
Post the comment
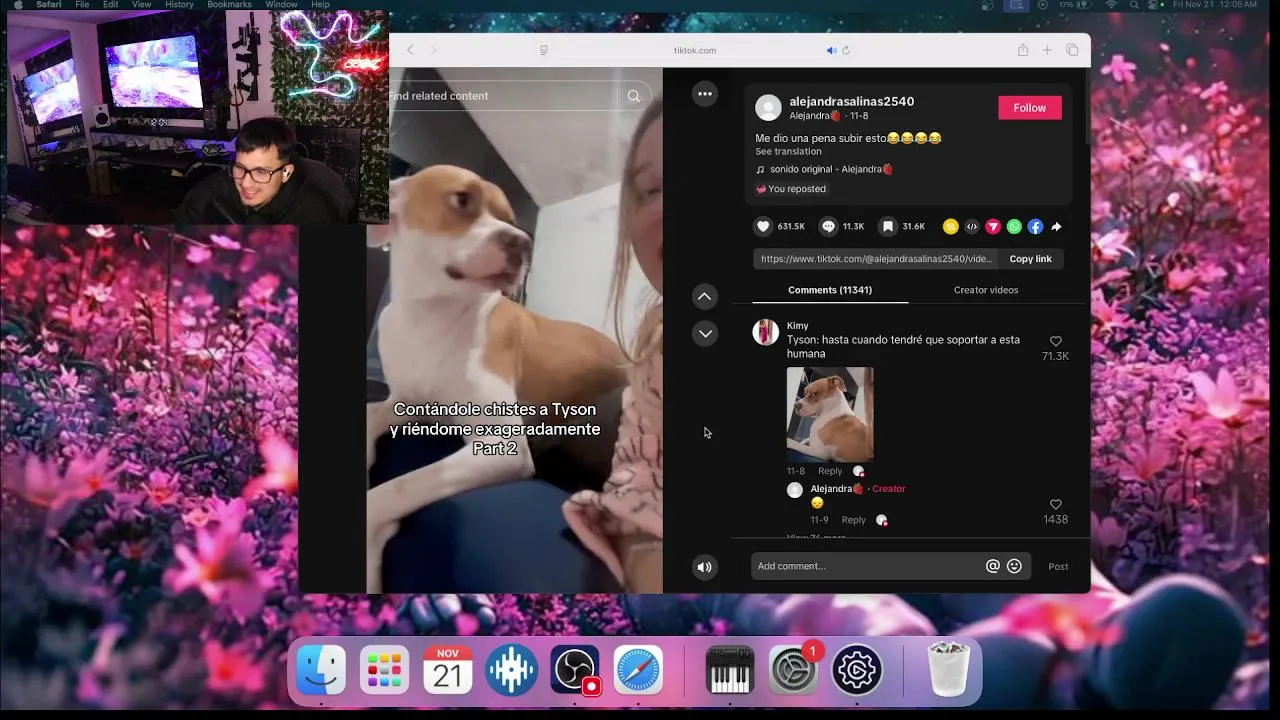point(1058,567)
